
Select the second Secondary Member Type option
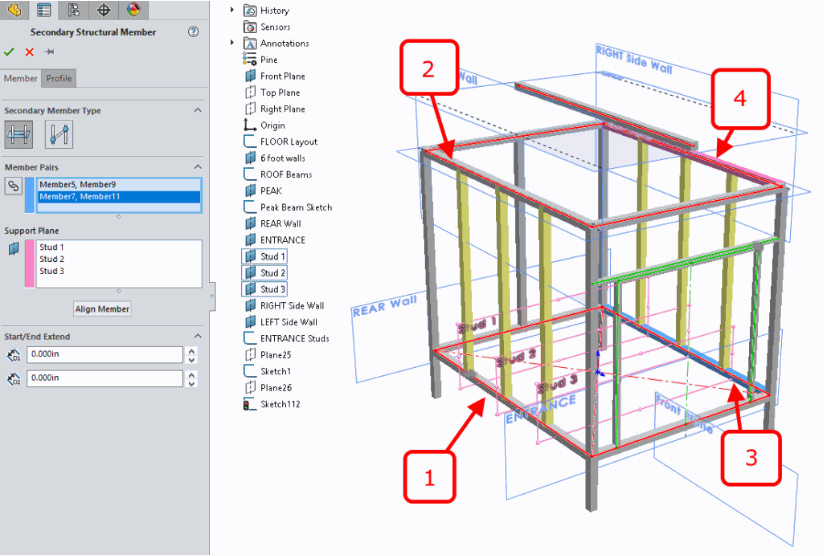click(x=59, y=133)
